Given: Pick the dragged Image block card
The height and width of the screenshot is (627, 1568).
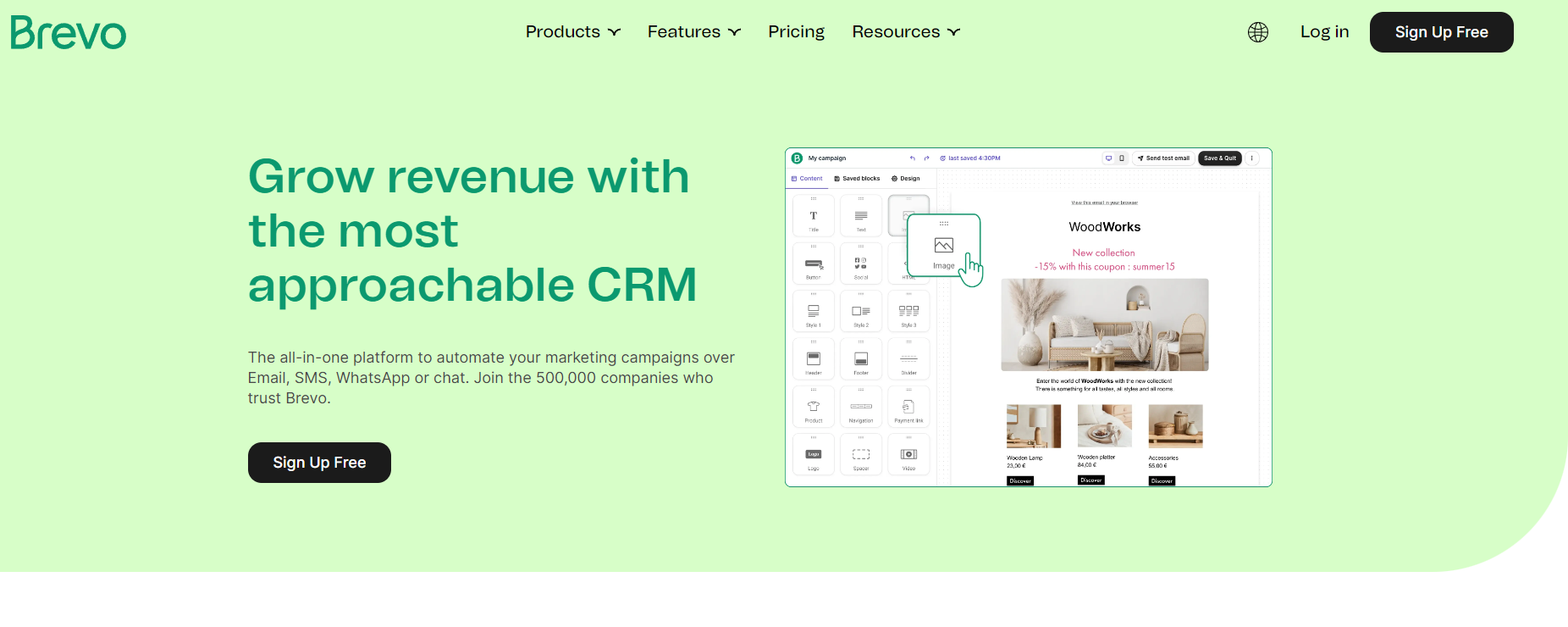Looking at the screenshot, I should click(943, 246).
